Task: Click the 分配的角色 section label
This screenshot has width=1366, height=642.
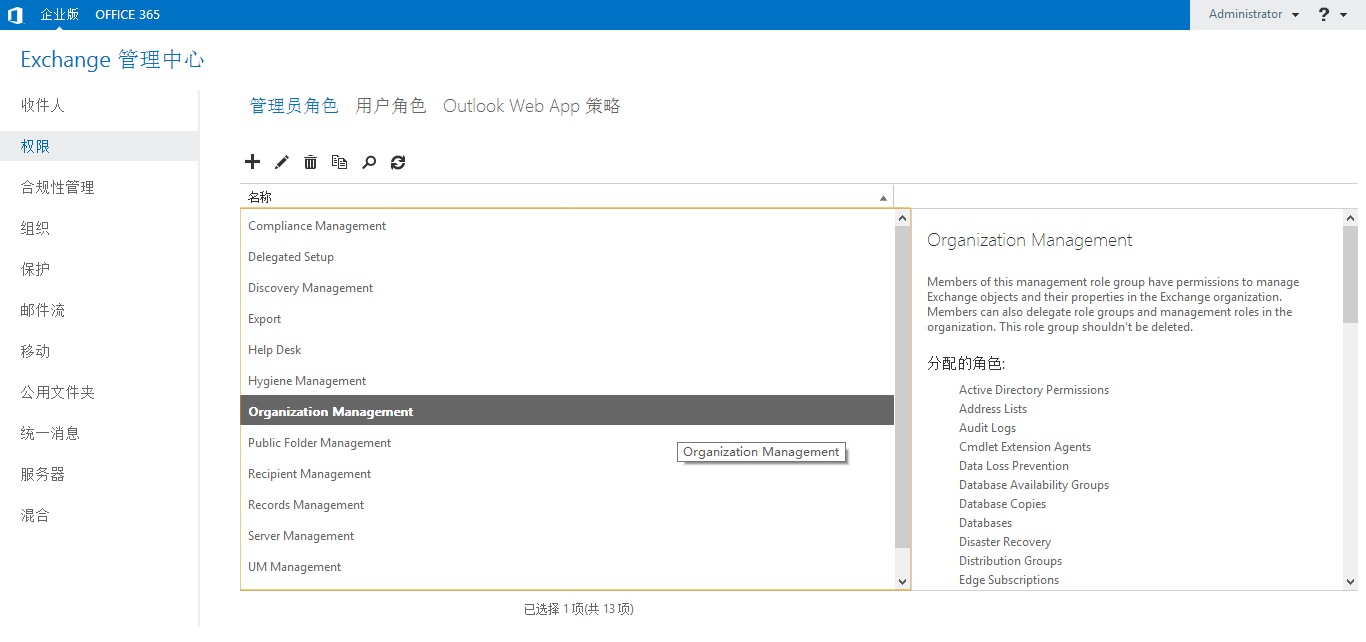Action: [966, 363]
